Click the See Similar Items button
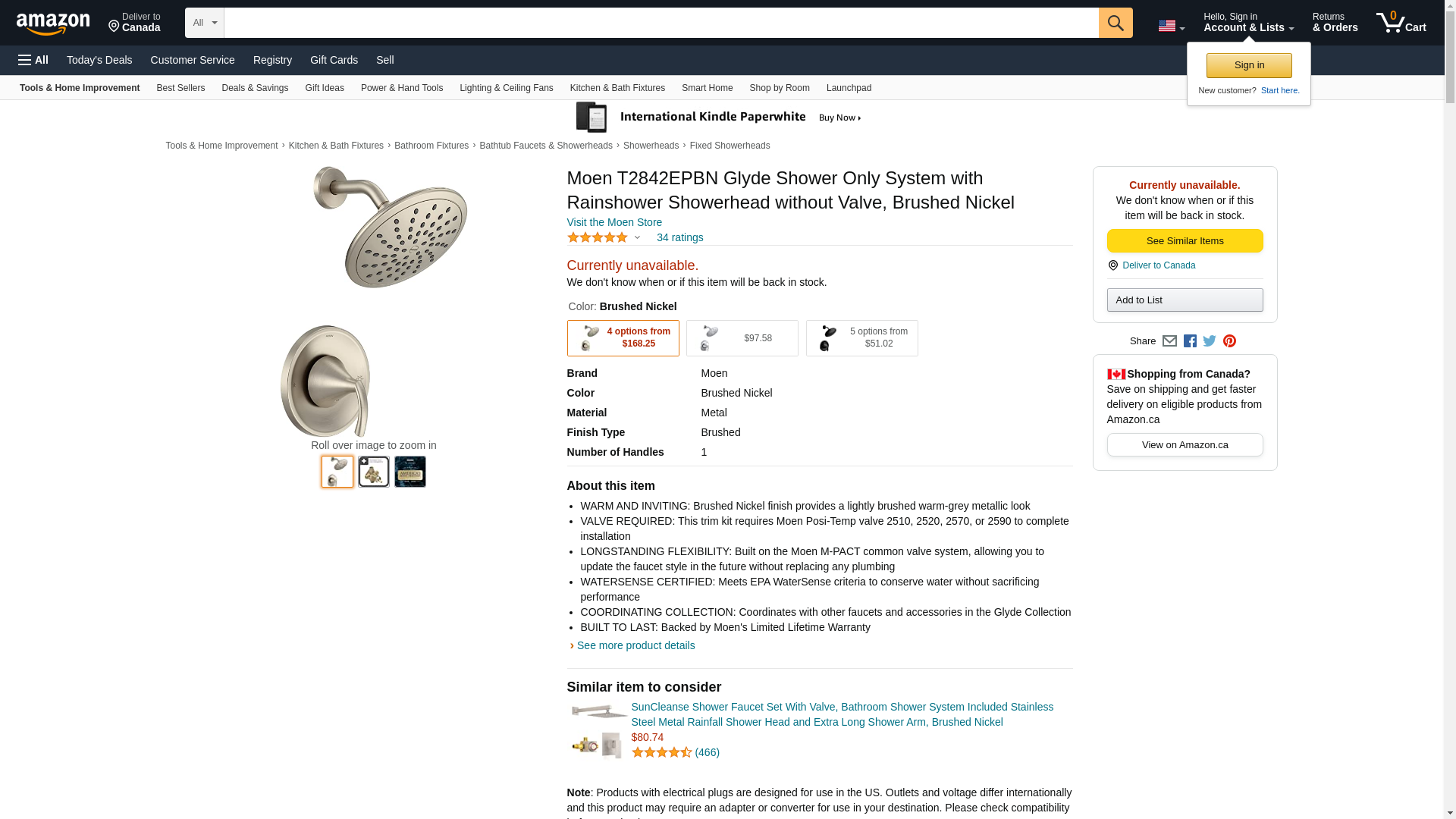The width and height of the screenshot is (1456, 819). click(1185, 241)
